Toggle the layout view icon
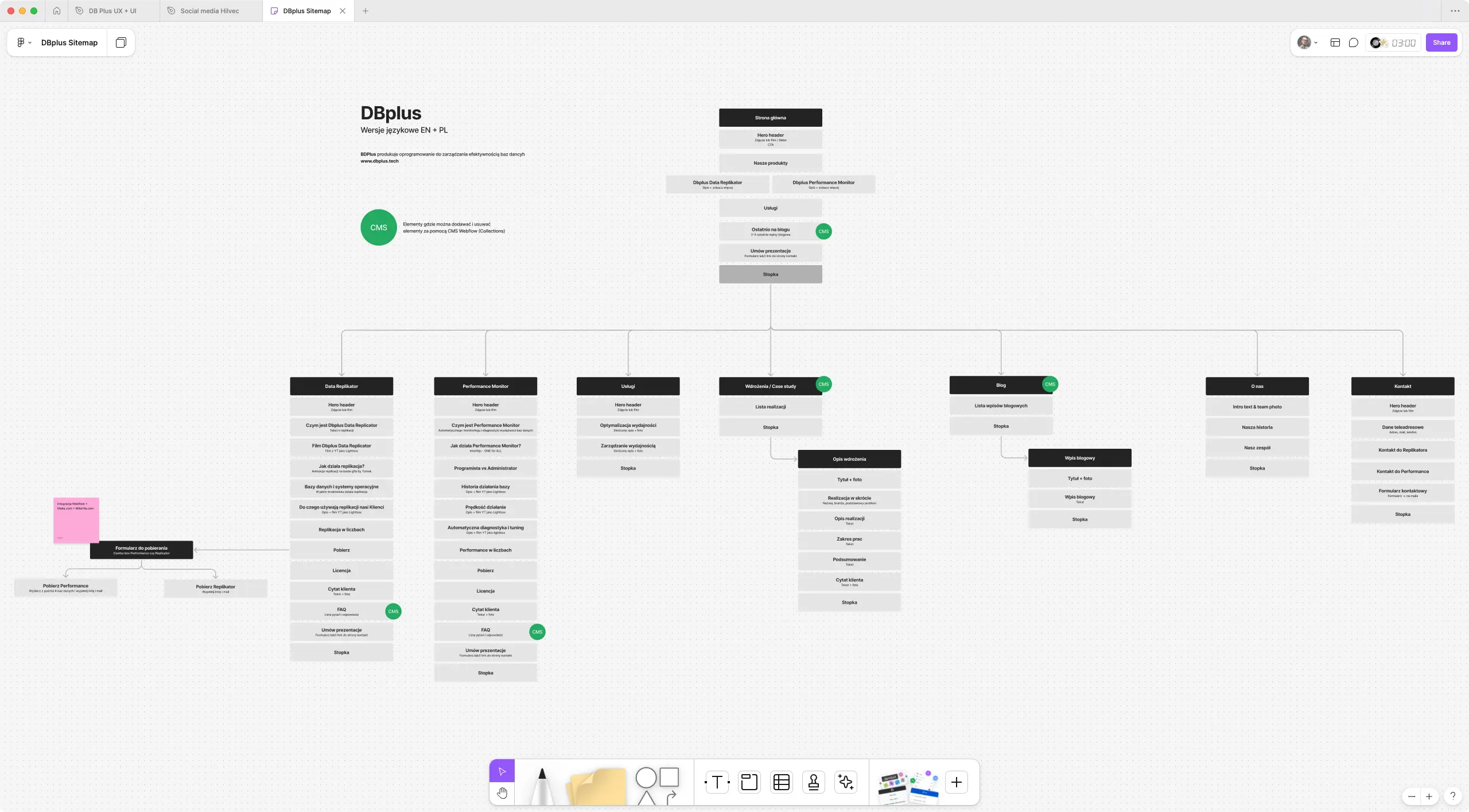Viewport: 1469px width, 812px height. click(1335, 42)
